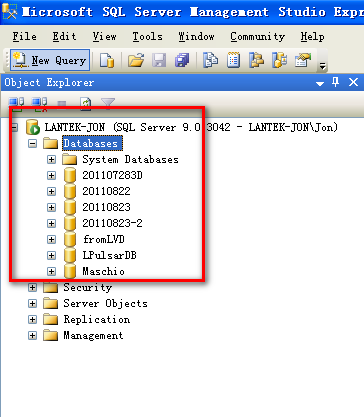Pin the Object Explorer panel
Screen dimensions: 364x417
(335, 82)
